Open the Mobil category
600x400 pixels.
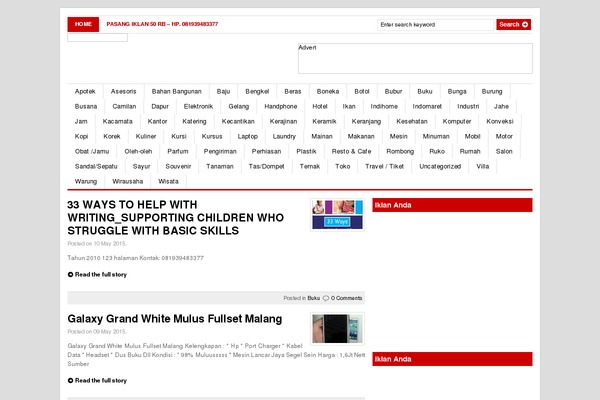pos(472,136)
